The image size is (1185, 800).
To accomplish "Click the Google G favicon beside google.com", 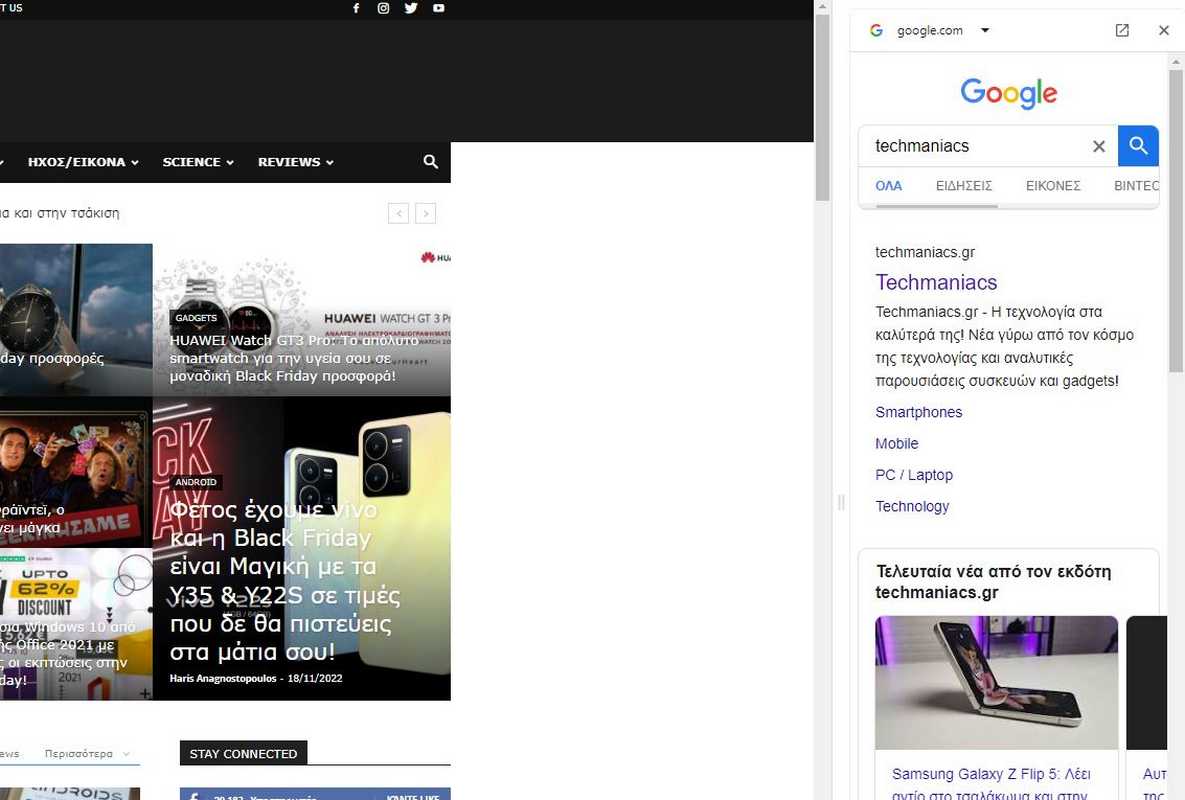I will [876, 30].
